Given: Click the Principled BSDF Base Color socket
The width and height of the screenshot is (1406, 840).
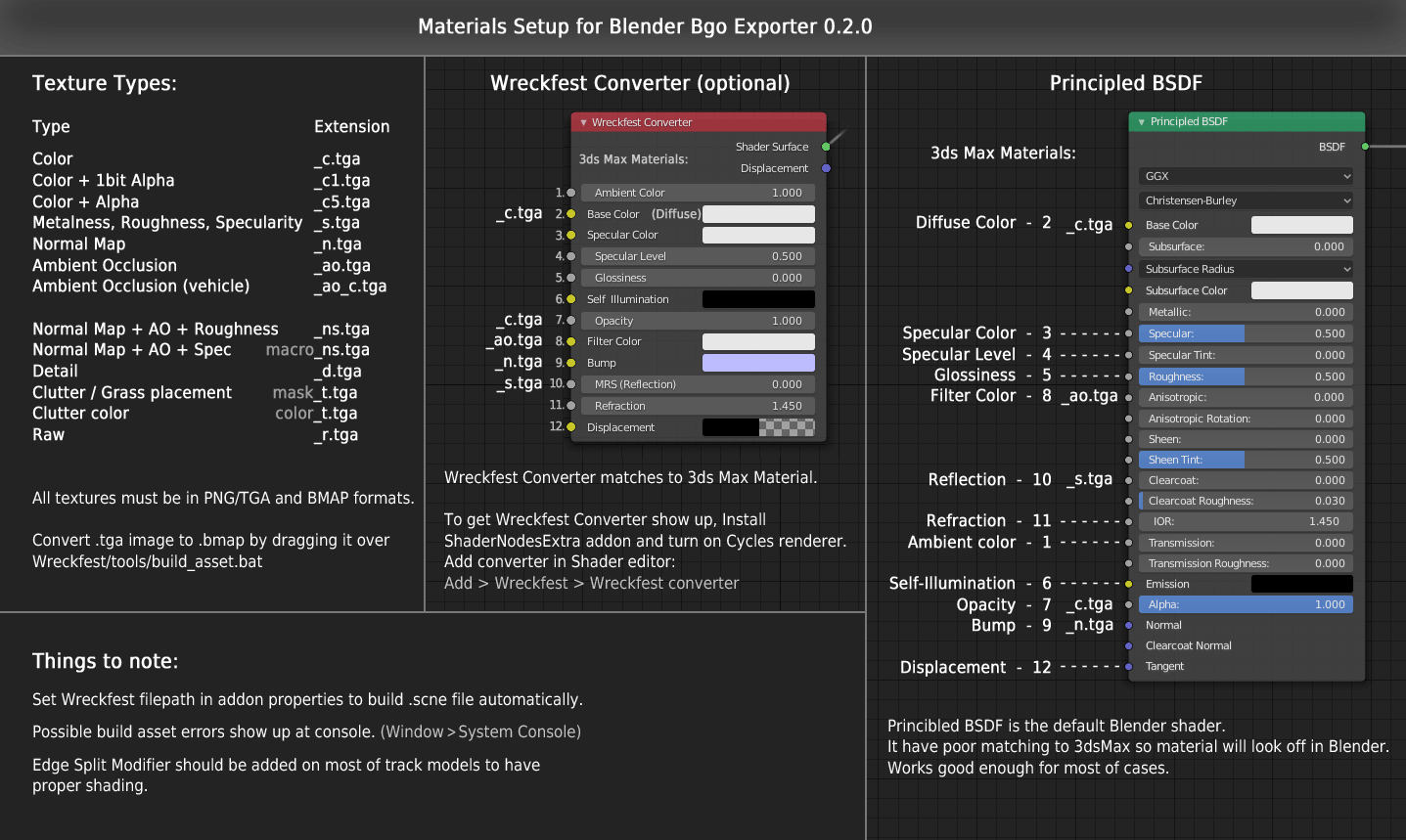Looking at the screenshot, I should point(1128,225).
